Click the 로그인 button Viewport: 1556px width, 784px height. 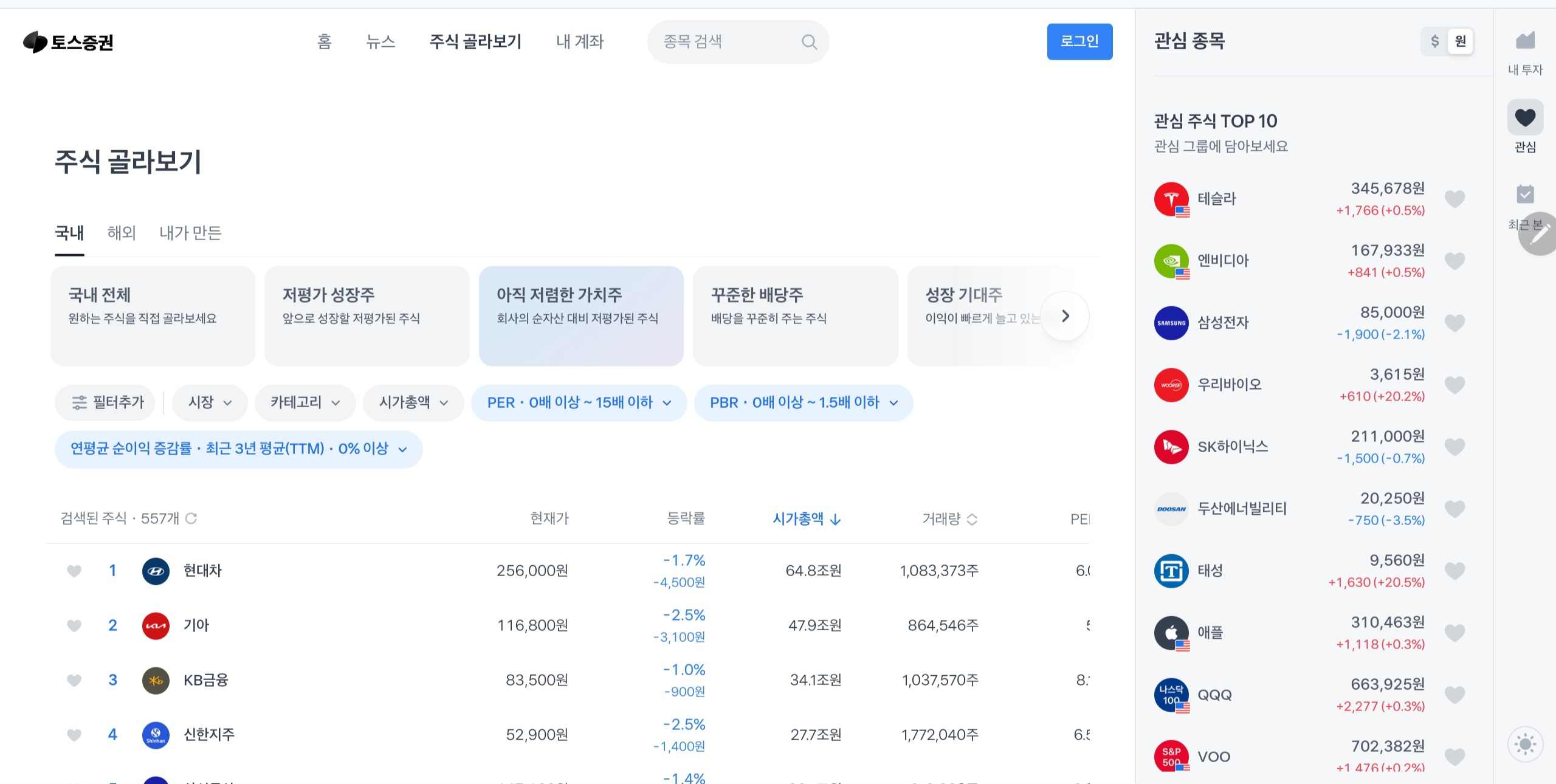pos(1079,41)
